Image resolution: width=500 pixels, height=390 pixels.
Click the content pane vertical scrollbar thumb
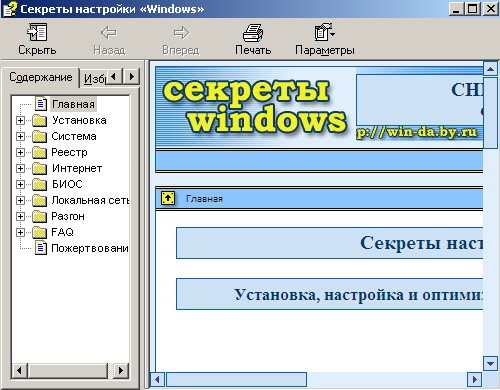[490, 113]
